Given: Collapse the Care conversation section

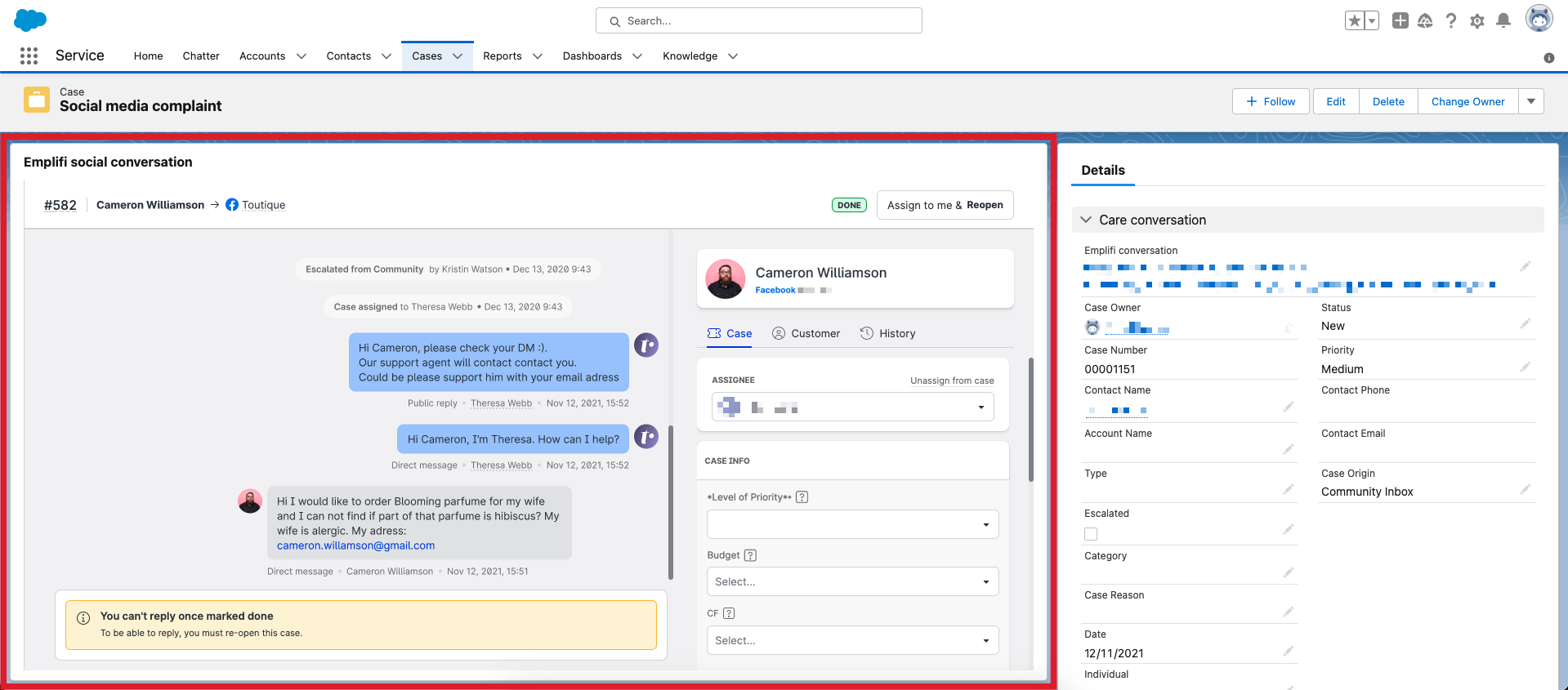Looking at the screenshot, I should 1086,220.
